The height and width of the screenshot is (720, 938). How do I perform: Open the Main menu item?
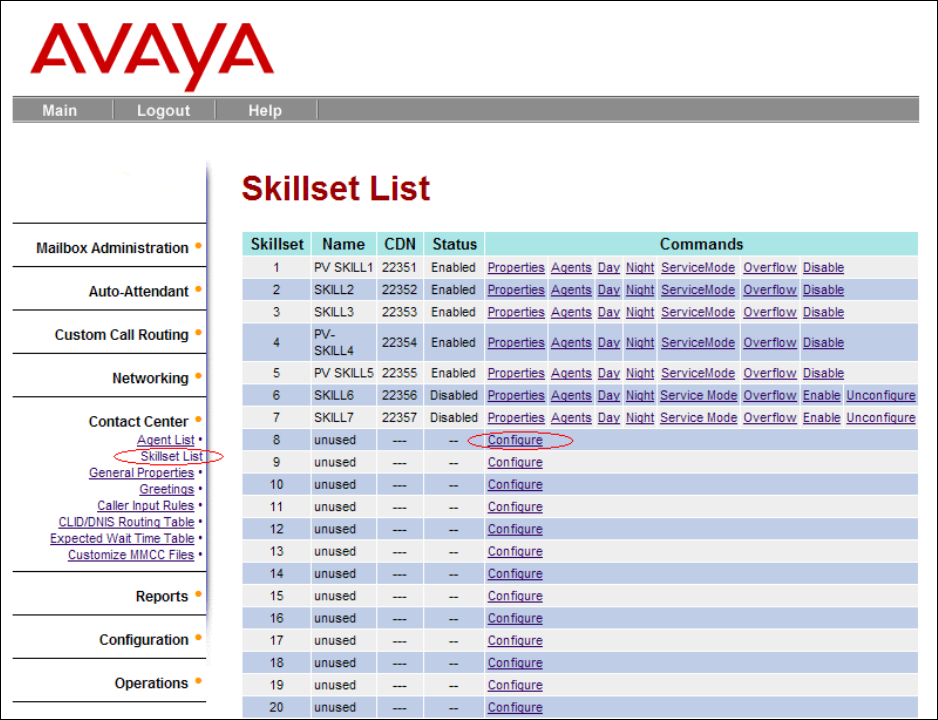pos(60,111)
